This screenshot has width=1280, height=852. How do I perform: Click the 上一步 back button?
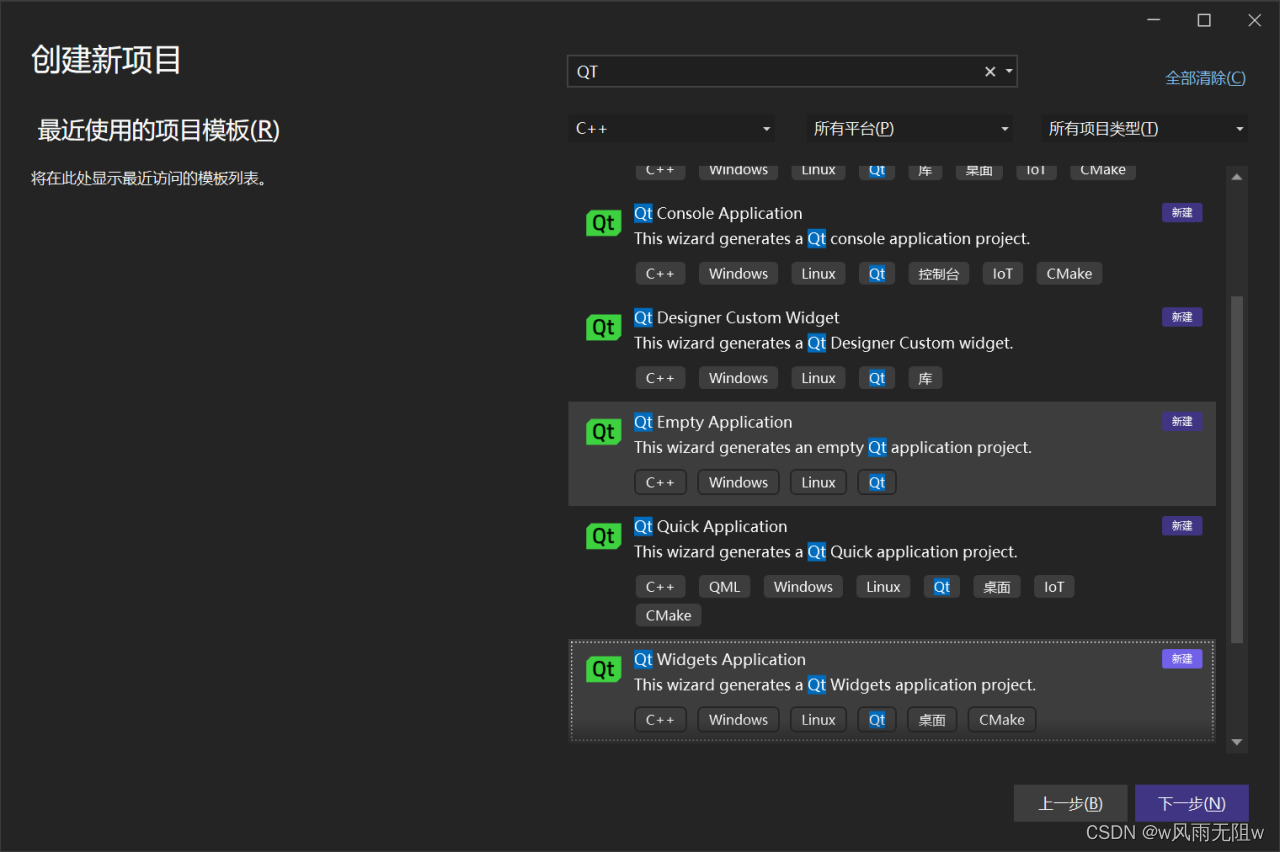(1070, 804)
